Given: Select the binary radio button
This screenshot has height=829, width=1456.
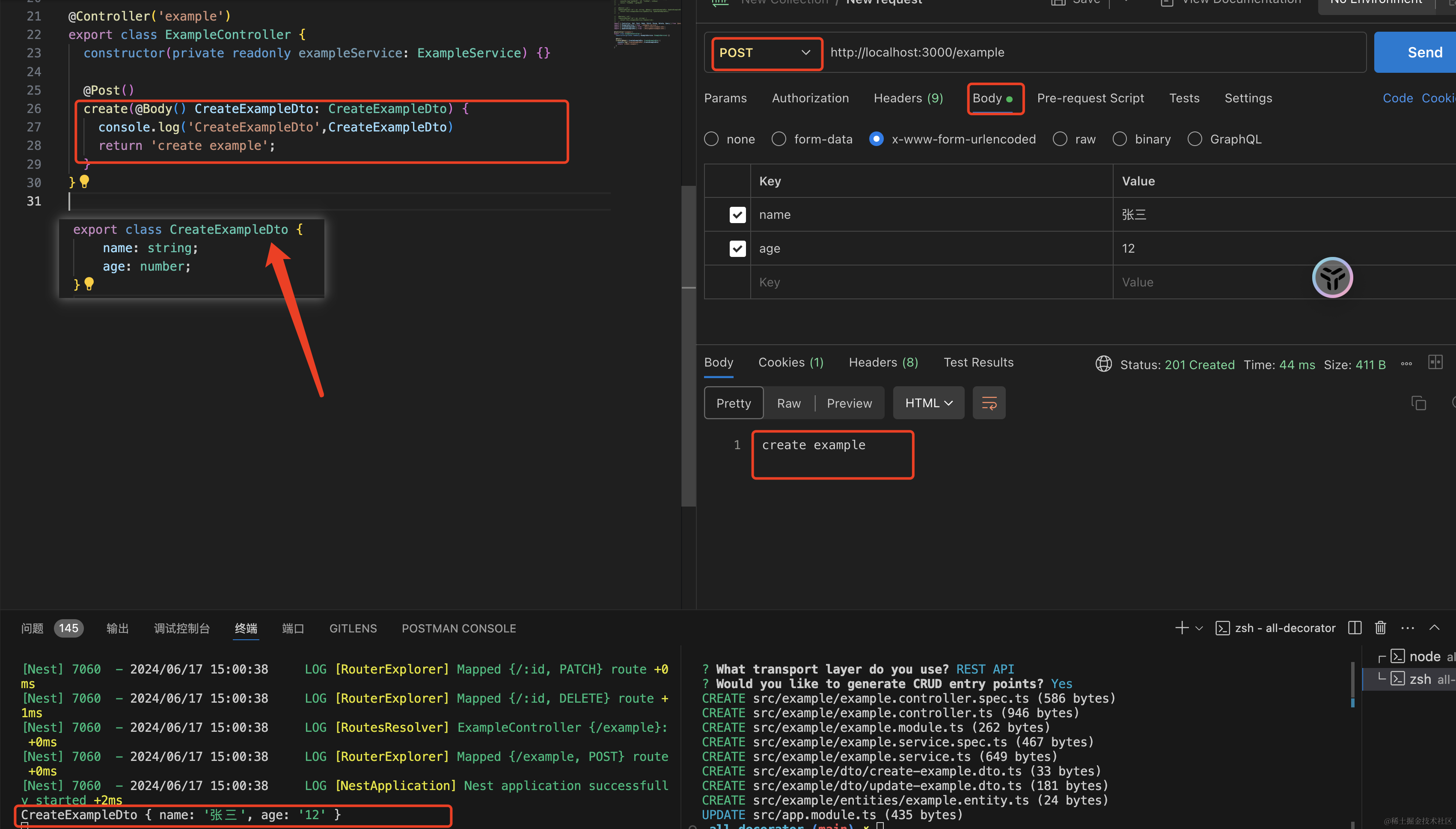Looking at the screenshot, I should point(1119,140).
